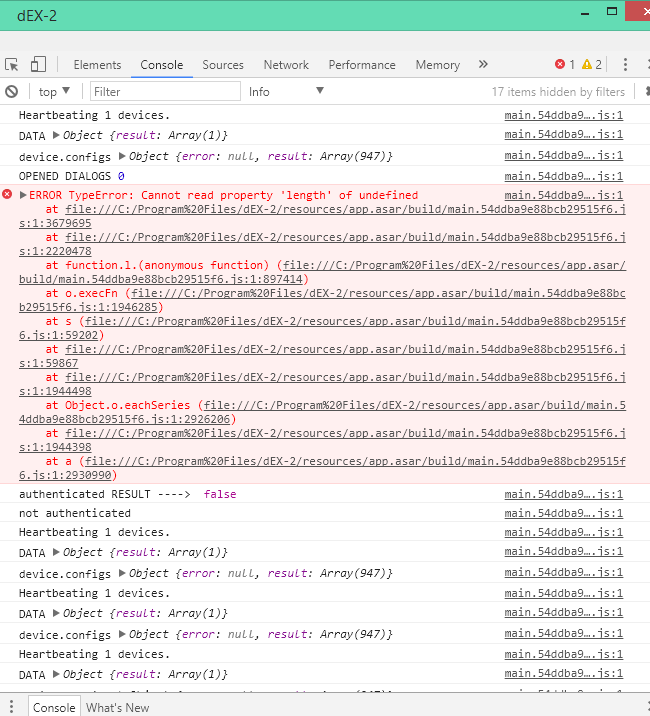The width and height of the screenshot is (650, 716).
Task: Switch to the Elements tab
Action: coord(97,64)
